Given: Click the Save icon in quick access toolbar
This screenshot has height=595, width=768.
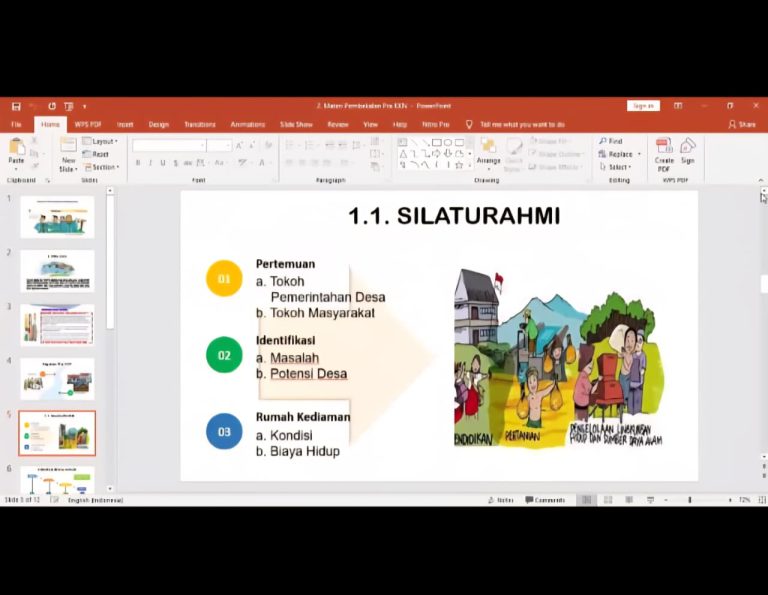Looking at the screenshot, I should tap(16, 106).
